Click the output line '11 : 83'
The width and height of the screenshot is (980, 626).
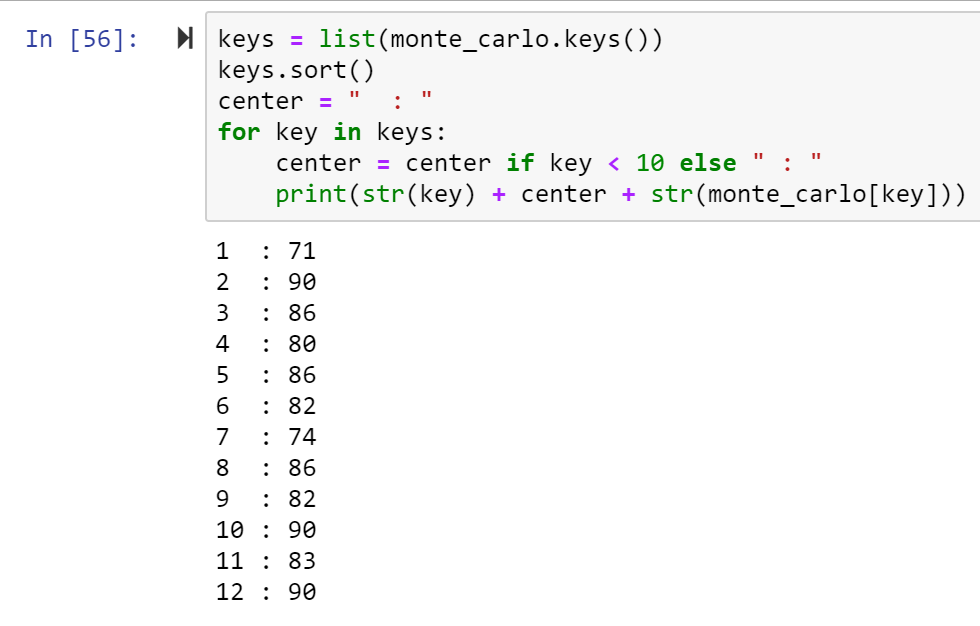tap(266, 561)
